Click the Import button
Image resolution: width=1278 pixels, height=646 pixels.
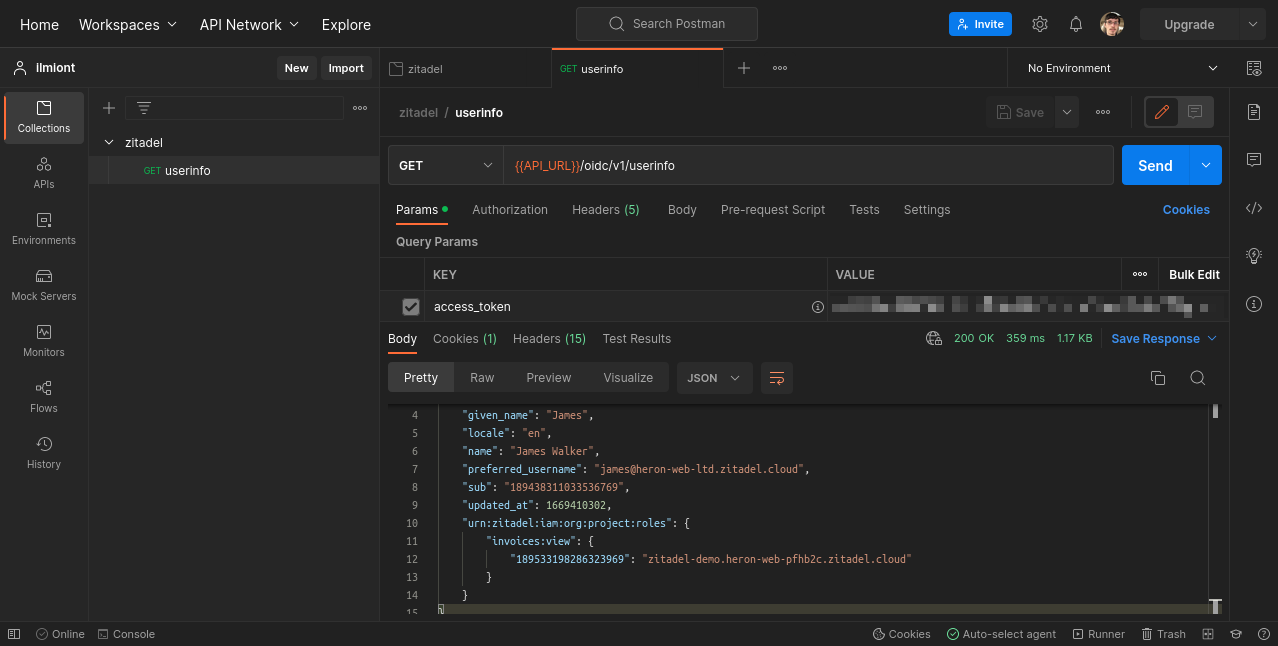pyautogui.click(x=346, y=68)
